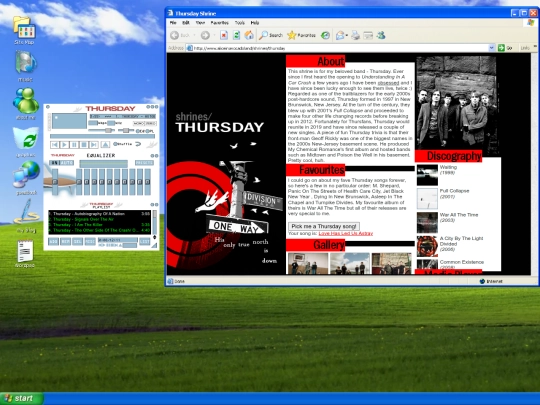The image size is (540, 405).
Task: Adjust the equalizer preamp slider
Action: [x=55, y=182]
